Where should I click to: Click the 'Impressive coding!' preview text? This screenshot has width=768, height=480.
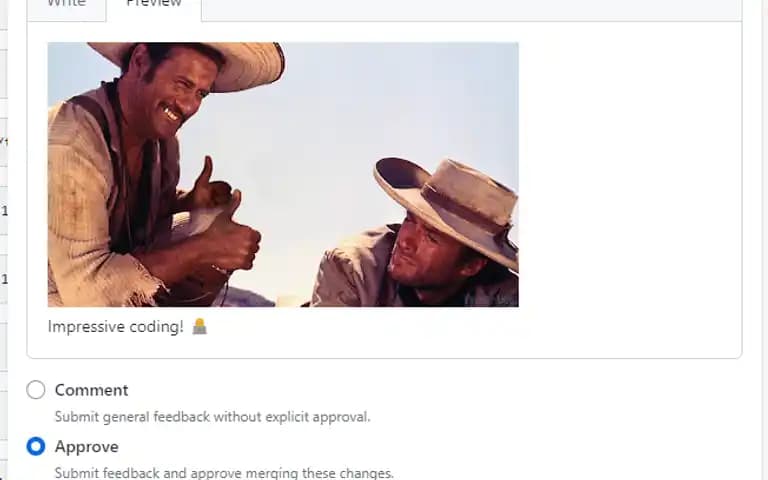click(116, 327)
